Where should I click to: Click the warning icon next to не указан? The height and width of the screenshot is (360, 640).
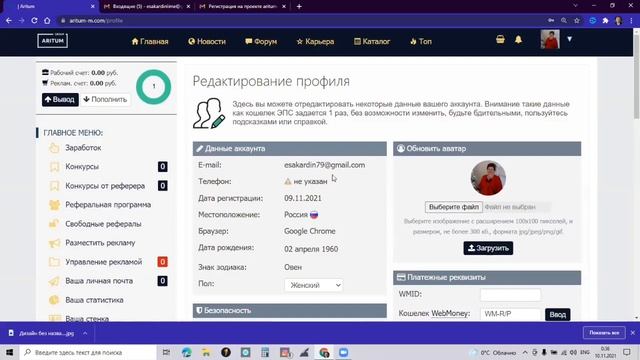click(288, 182)
